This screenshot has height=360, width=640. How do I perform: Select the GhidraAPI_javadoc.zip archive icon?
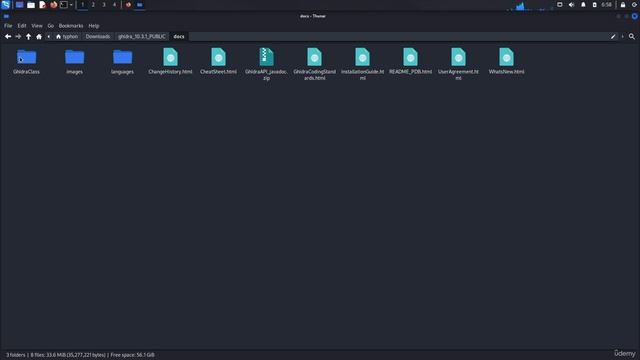click(266, 57)
